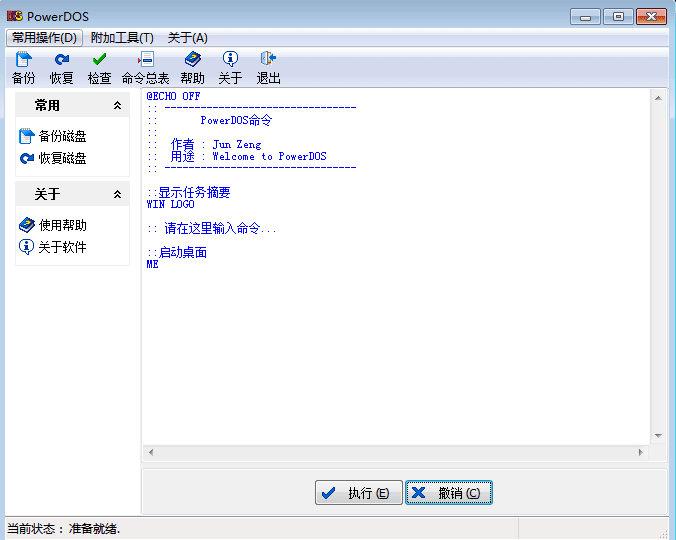Image resolution: width=676 pixels, height=540 pixels.
Task: Click the 检查 check toolbar icon
Action: pyautogui.click(x=100, y=59)
